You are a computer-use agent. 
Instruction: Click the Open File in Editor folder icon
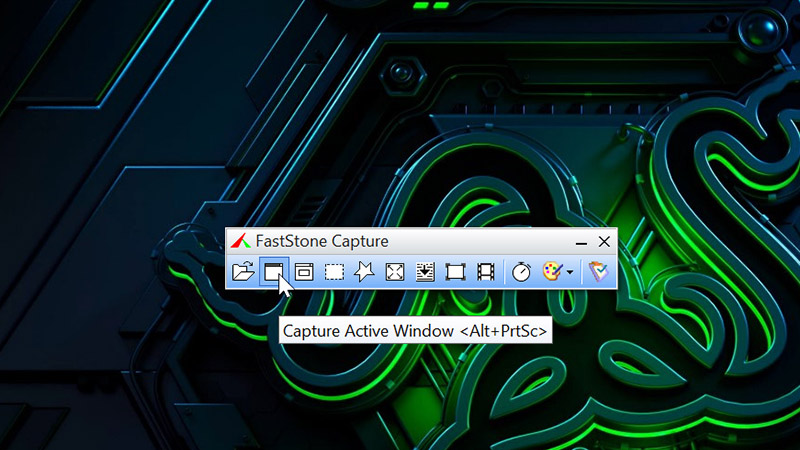(243, 271)
